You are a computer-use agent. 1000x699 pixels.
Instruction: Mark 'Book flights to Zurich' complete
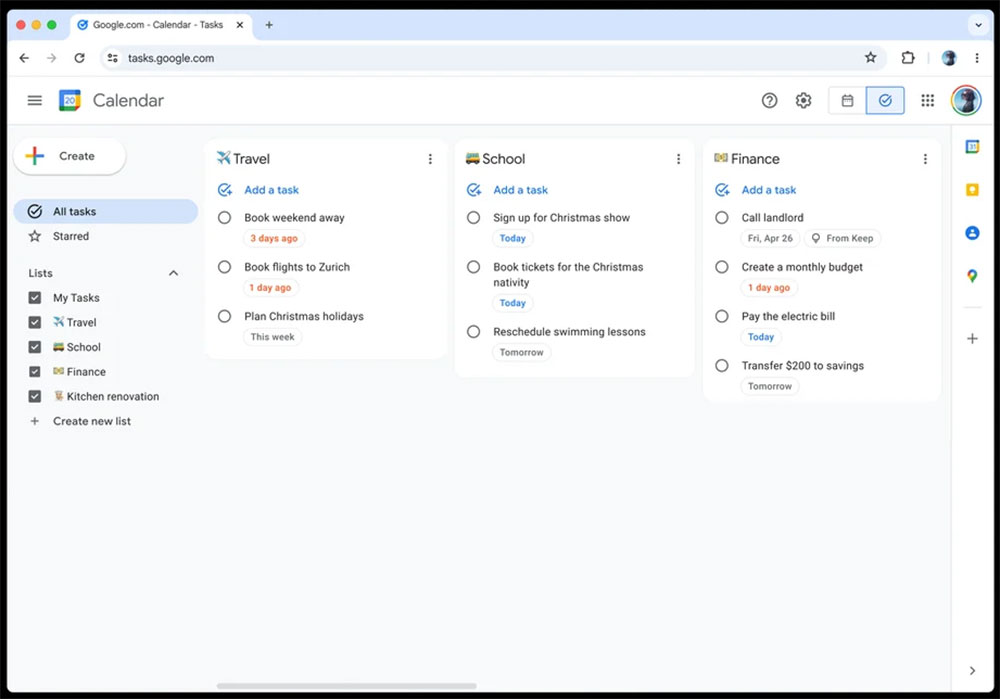coord(224,267)
